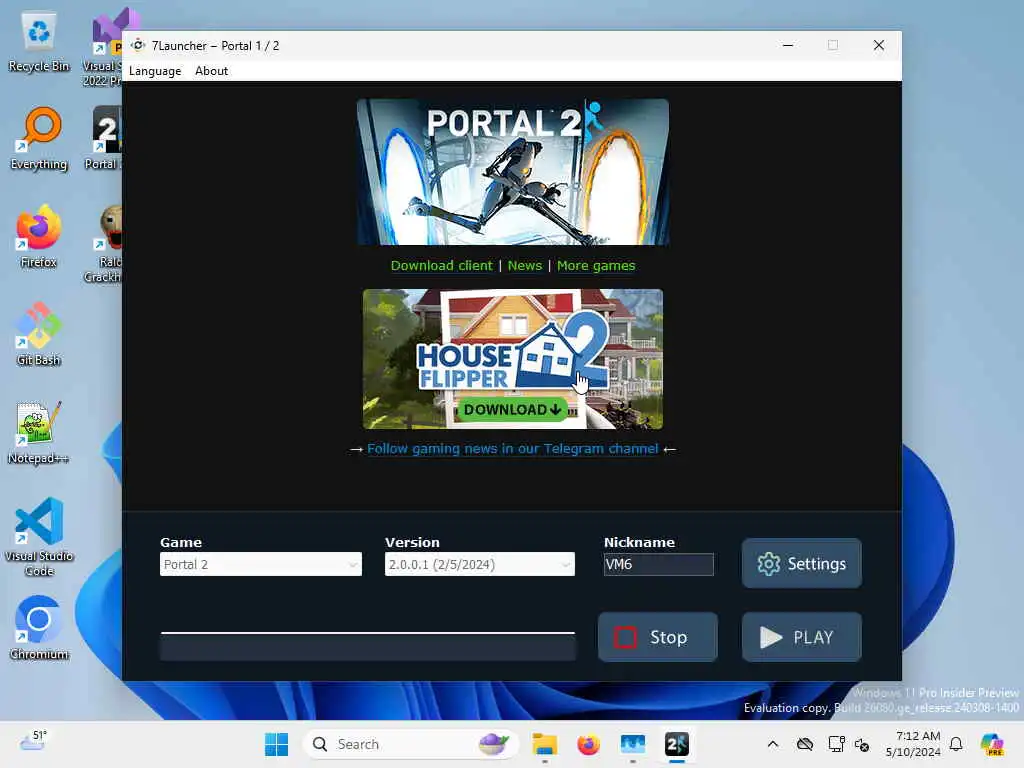The height and width of the screenshot is (768, 1024).
Task: Click the House Flipper 2 download banner
Action: click(x=513, y=359)
